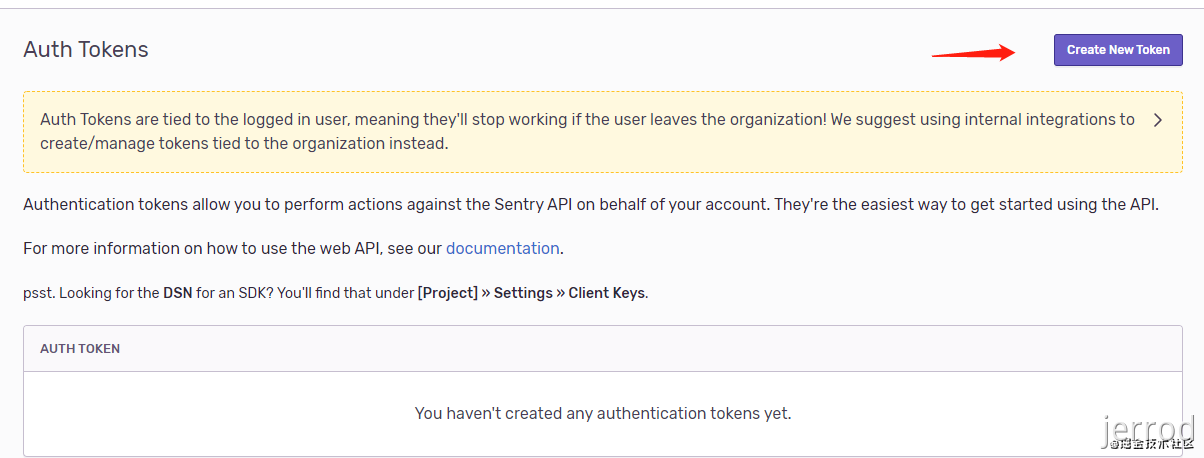Click the empty tokens message text
Screen dimensions: 1204x458
pyautogui.click(x=602, y=413)
